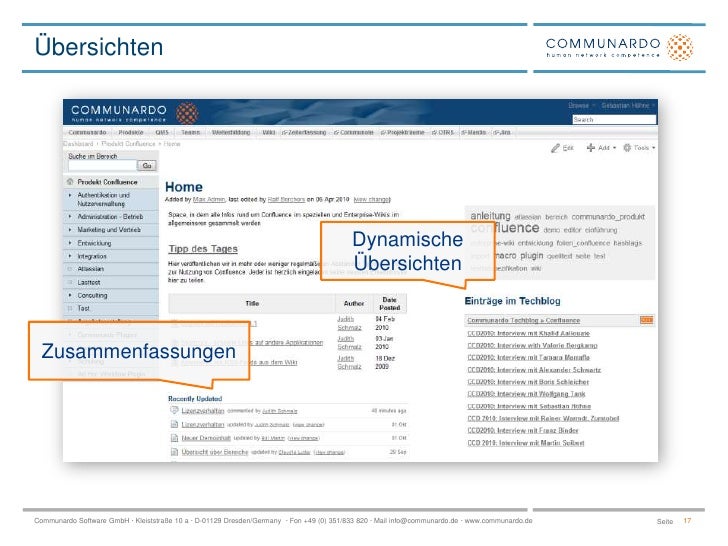728x546 pixels.
Task: Click the page icon beside Neuer Demoinhalt
Action: 174,438
